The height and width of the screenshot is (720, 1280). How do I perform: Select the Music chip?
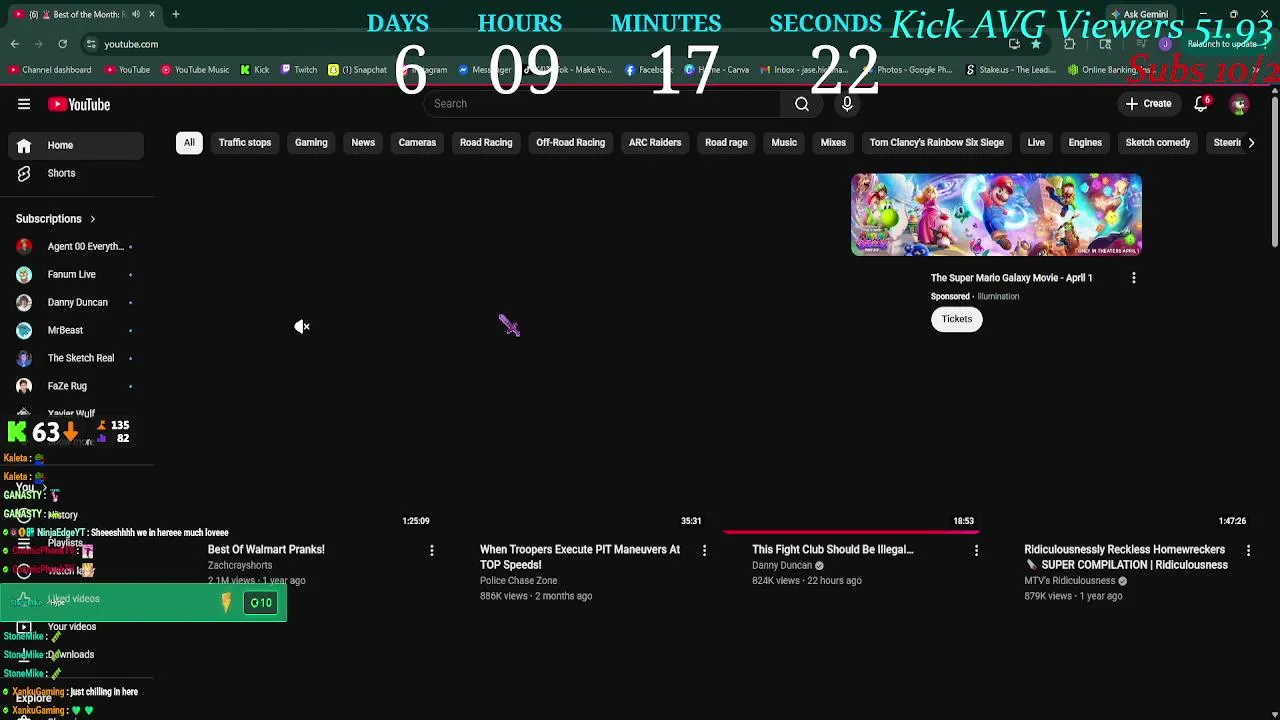click(x=784, y=143)
